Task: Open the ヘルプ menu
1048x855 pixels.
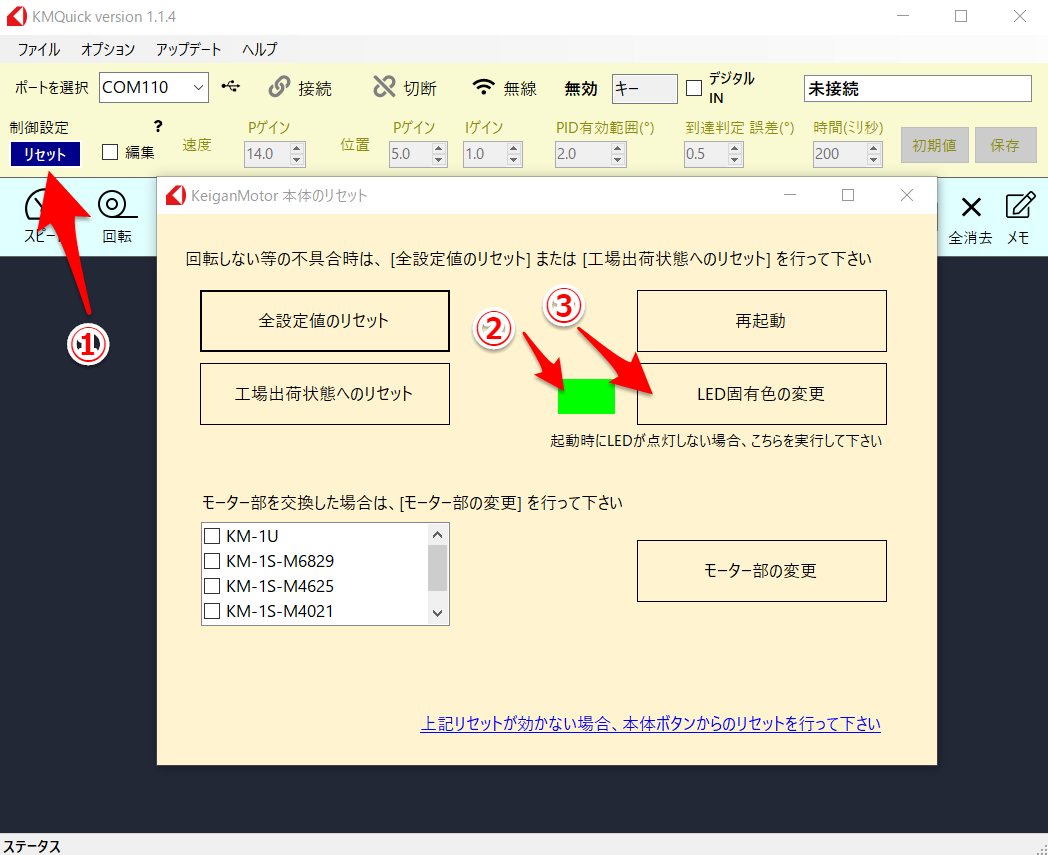Action: (x=259, y=49)
